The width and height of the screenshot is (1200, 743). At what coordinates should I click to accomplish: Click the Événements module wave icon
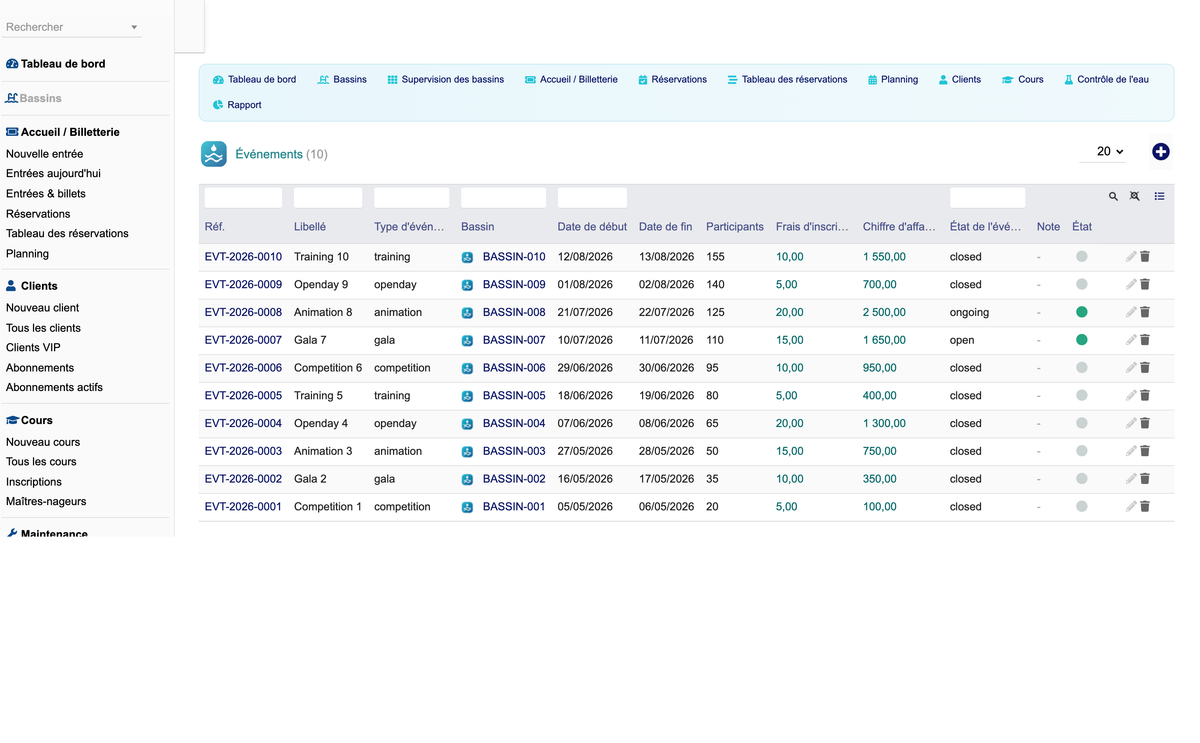click(x=214, y=154)
